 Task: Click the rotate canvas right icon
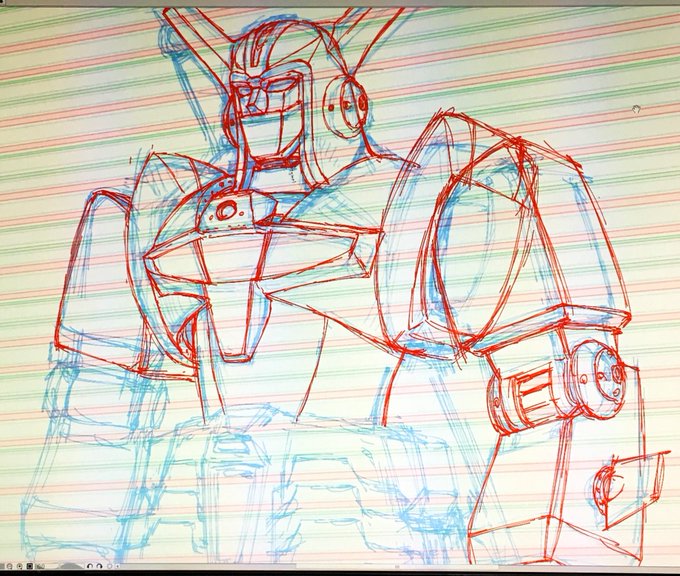coord(99,566)
